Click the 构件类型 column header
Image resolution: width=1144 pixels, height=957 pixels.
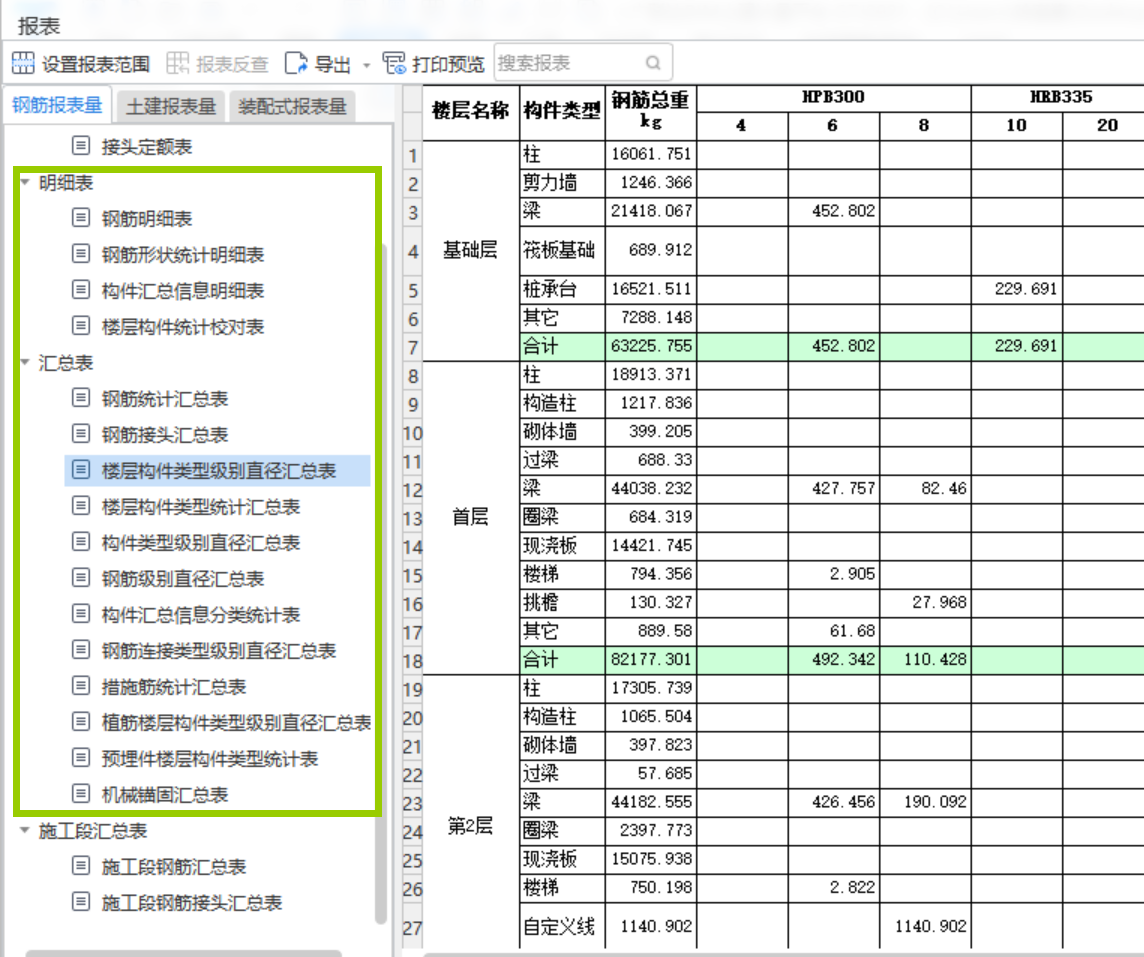[562, 111]
